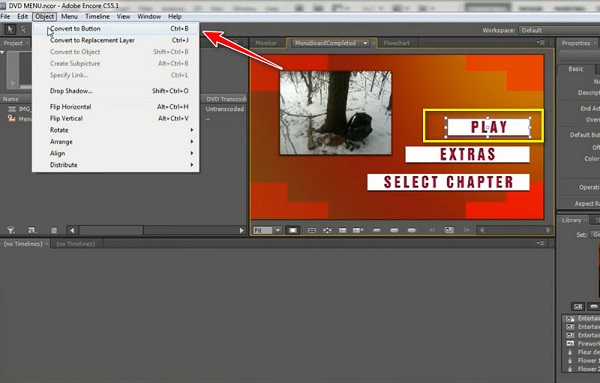Click the DVD Transcode column header
The height and width of the screenshot is (383, 600).
226,99
